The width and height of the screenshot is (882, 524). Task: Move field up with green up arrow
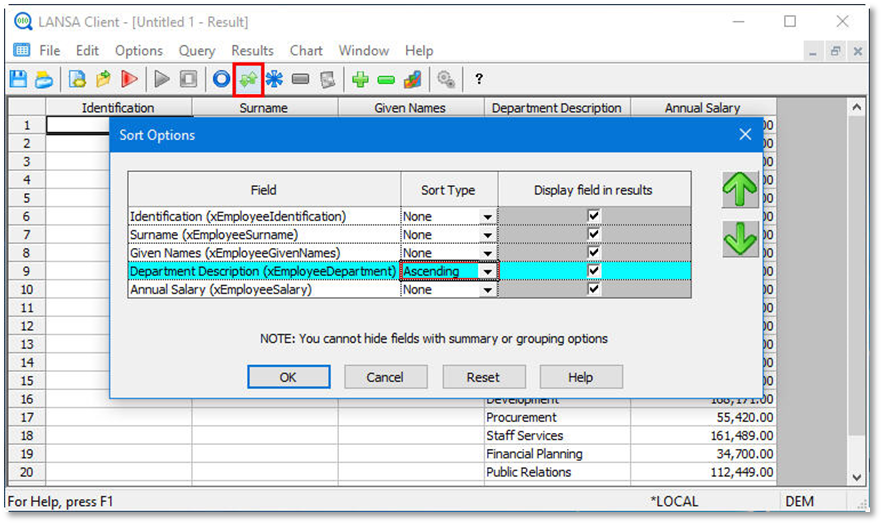[740, 190]
